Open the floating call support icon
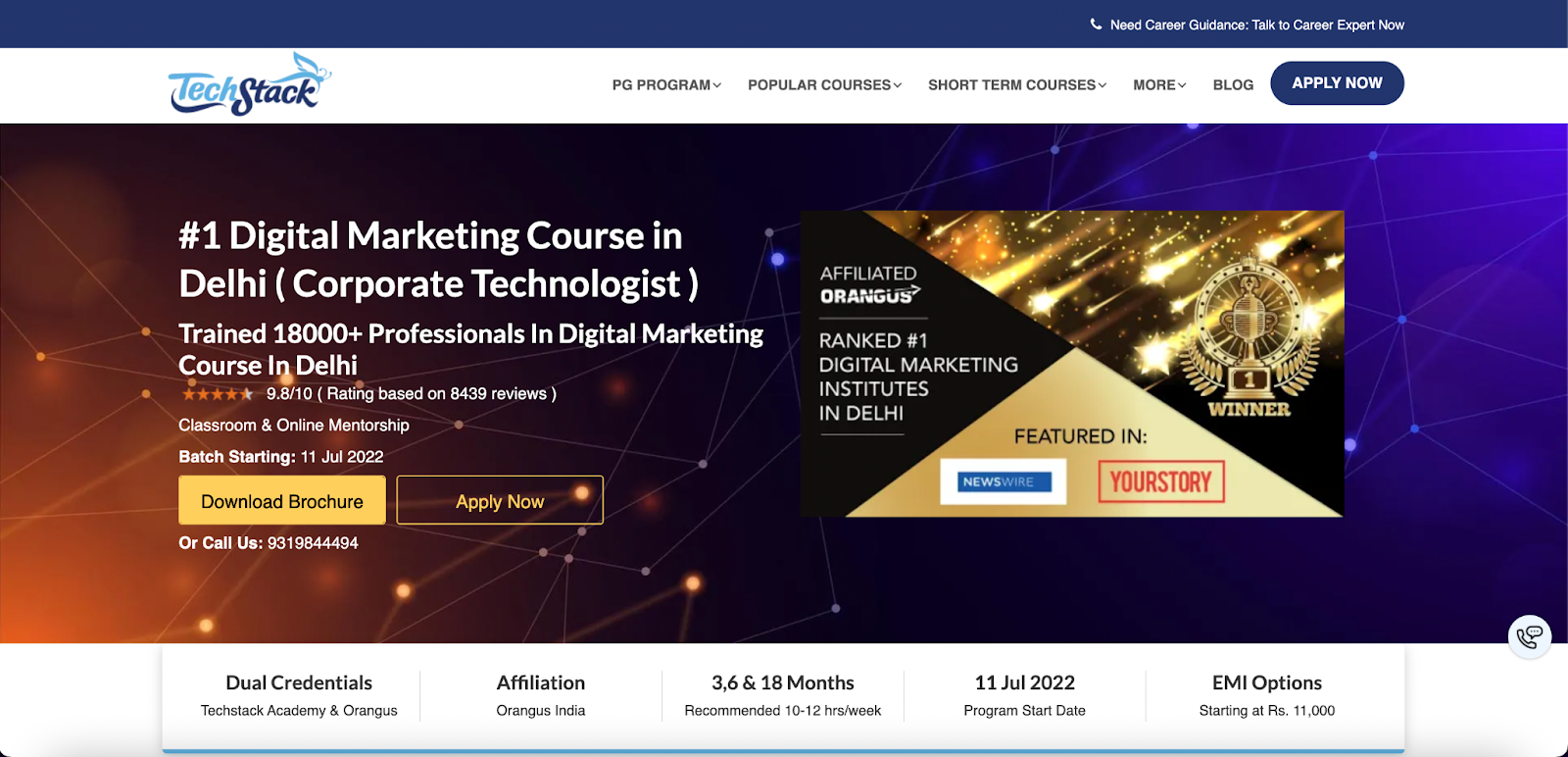 click(x=1529, y=636)
